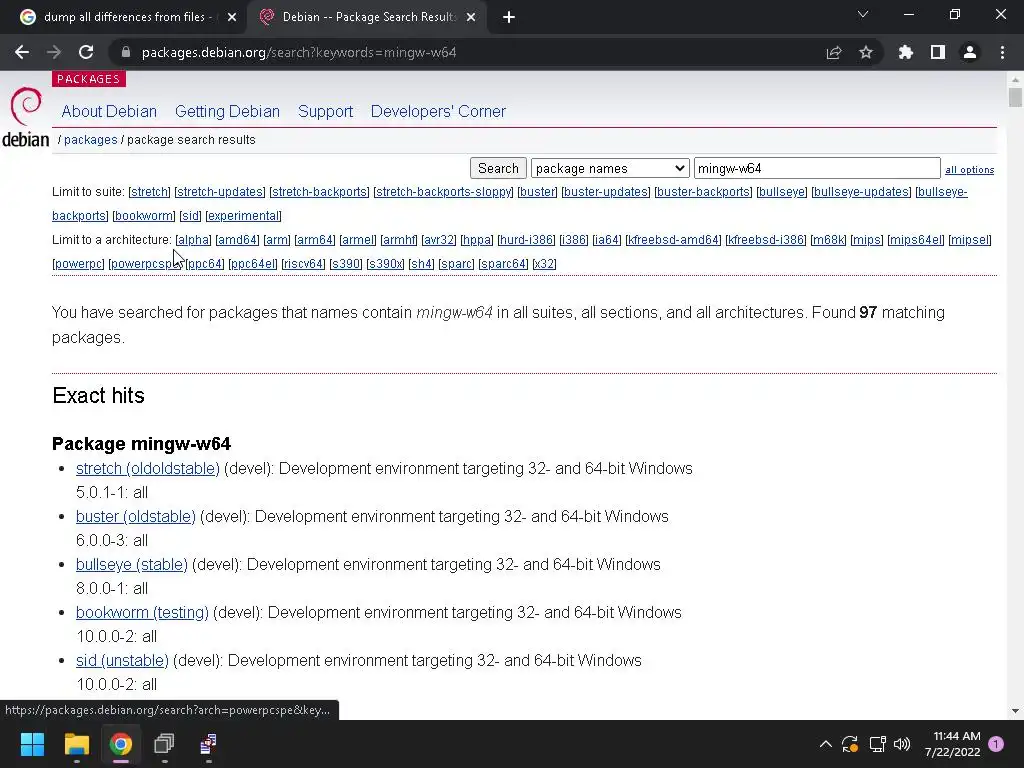Limit suite to buster-backports

(x=703, y=192)
